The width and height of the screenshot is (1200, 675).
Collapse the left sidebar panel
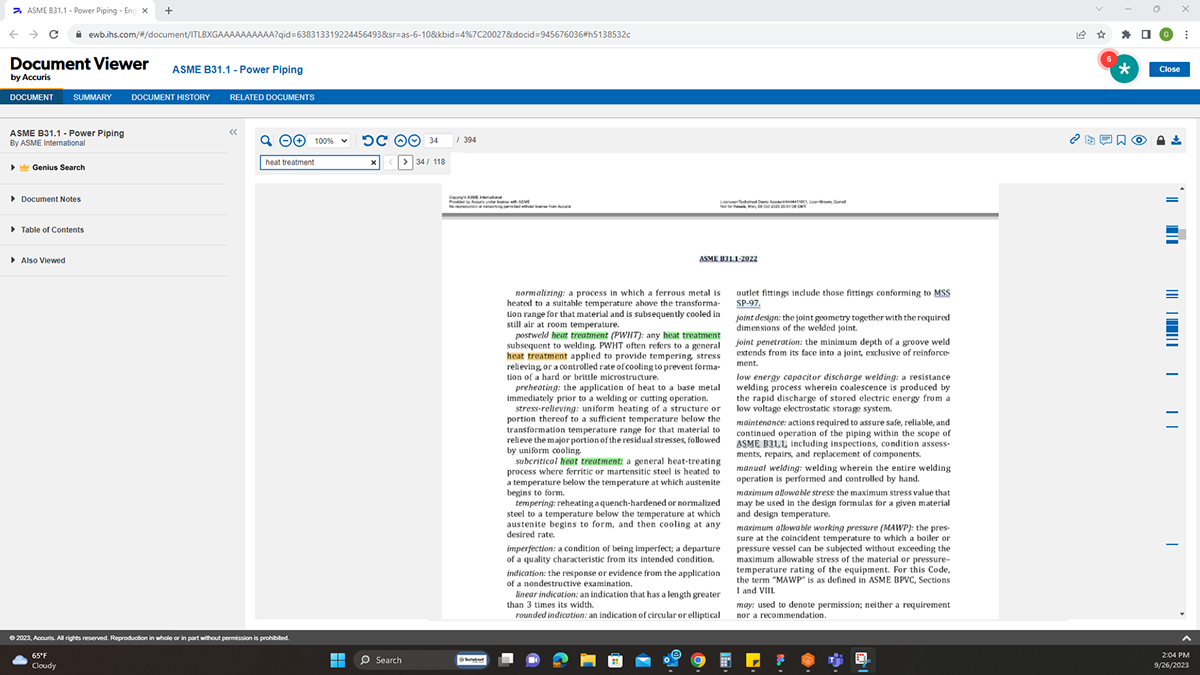pyautogui.click(x=233, y=132)
